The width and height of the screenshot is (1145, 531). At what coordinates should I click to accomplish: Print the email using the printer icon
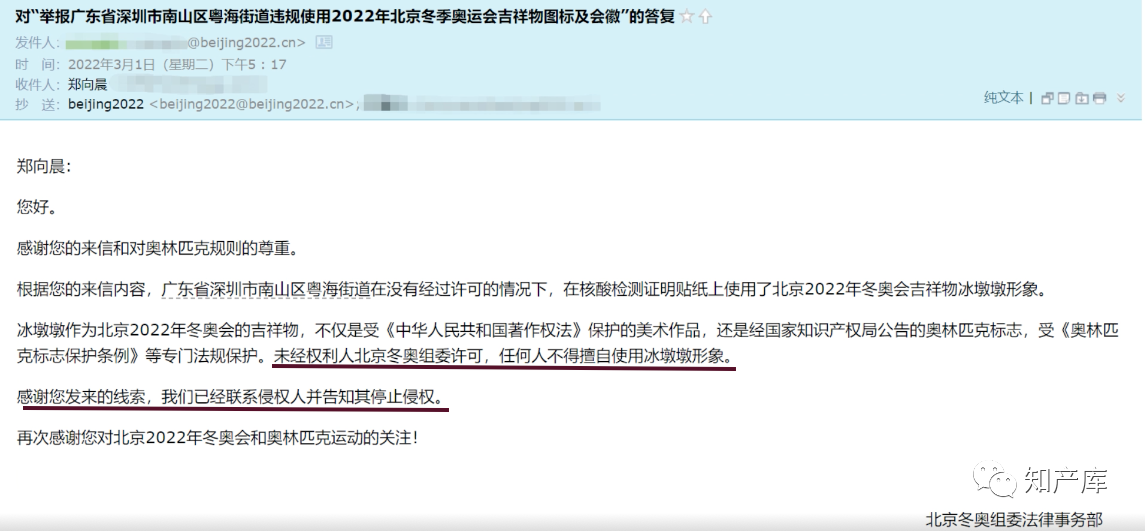[1100, 98]
